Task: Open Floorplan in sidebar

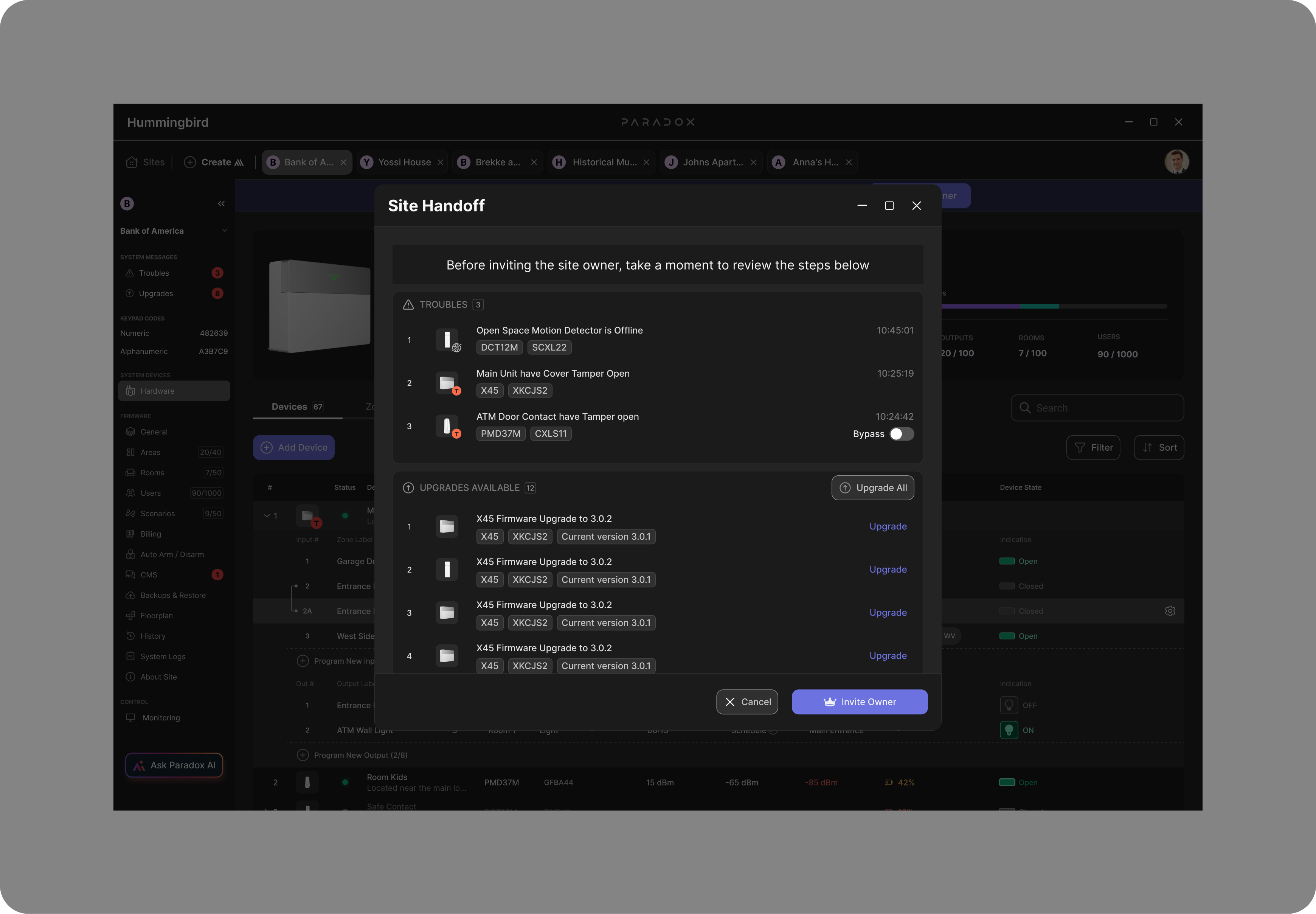Action: pyautogui.click(x=174, y=616)
